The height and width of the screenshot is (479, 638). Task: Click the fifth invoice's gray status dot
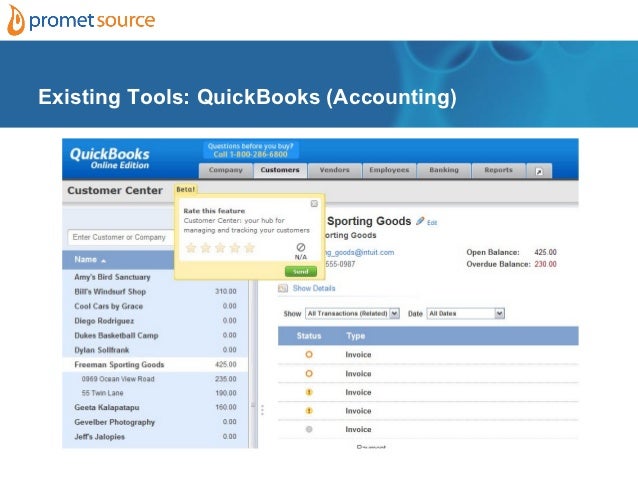pos(309,429)
